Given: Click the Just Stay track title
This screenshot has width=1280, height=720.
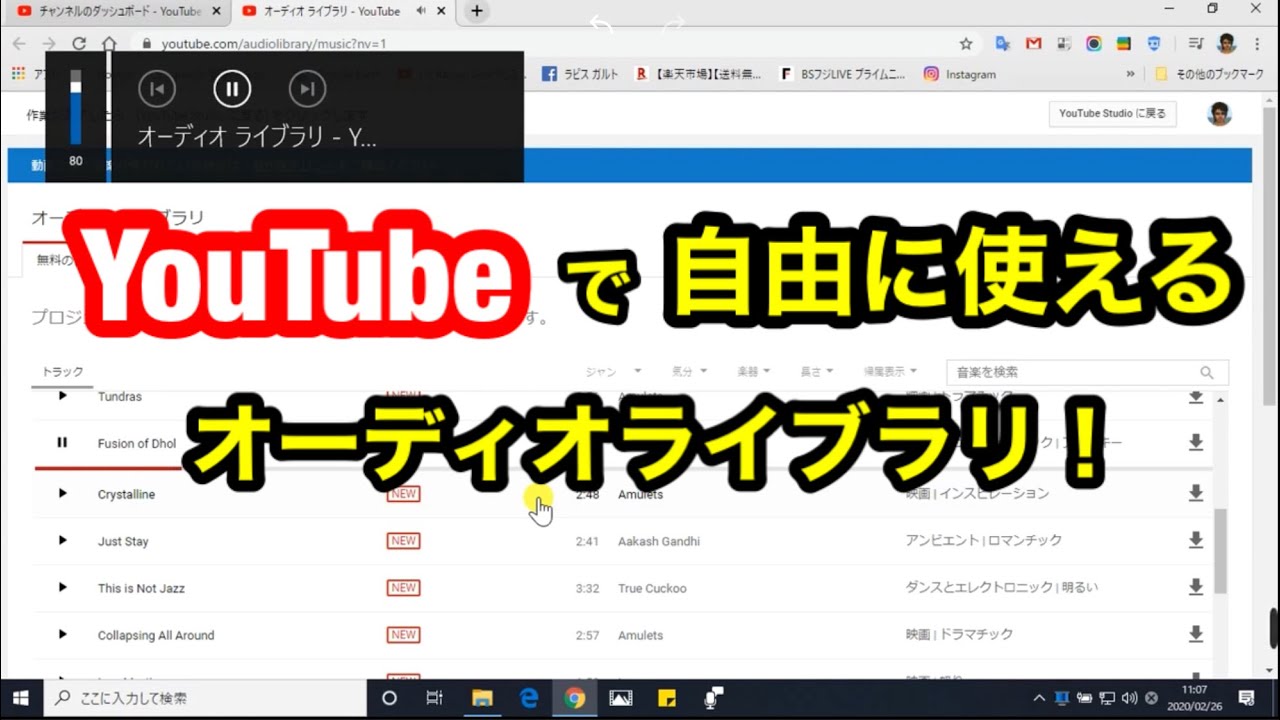Looking at the screenshot, I should pos(123,541).
